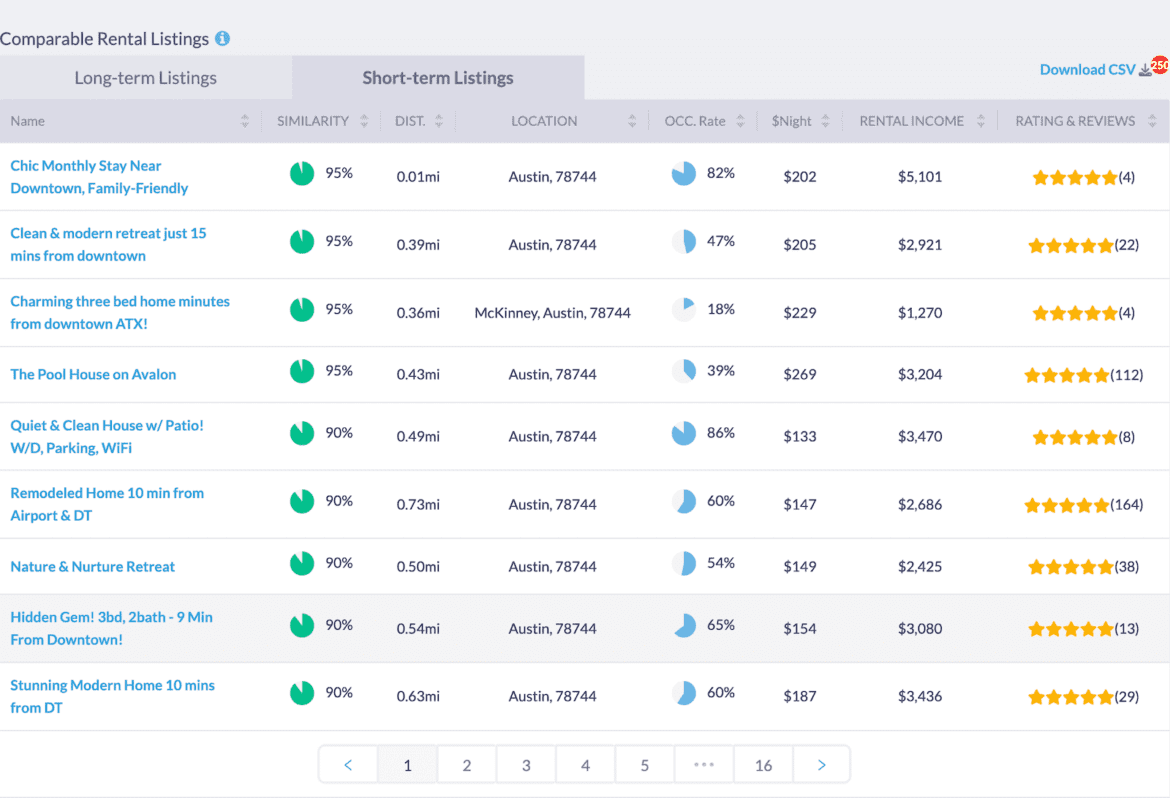Click the pagination ellipsis to see more pages
Image resolution: width=1170 pixels, height=798 pixels.
point(704,764)
